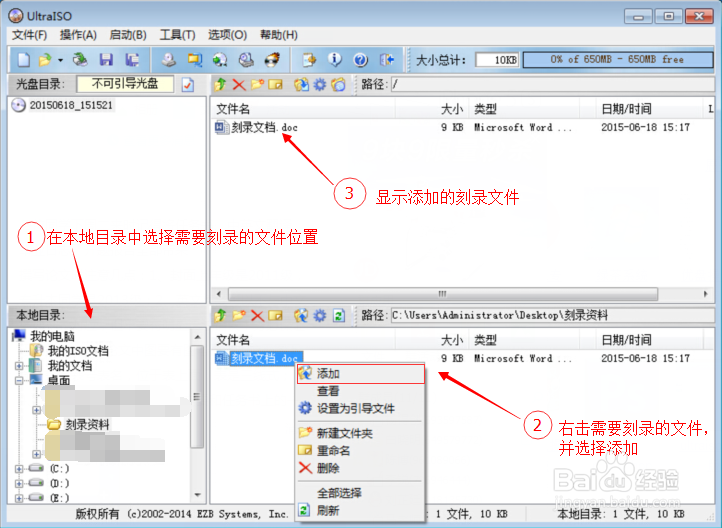
Task: Open the 帮助(H) menu
Action: tap(279, 35)
